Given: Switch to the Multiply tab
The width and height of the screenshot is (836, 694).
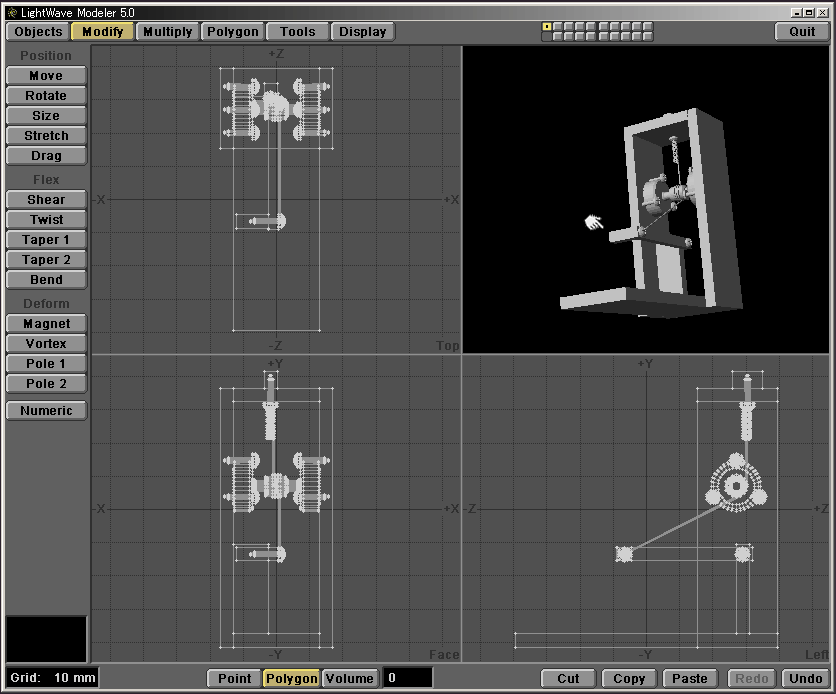Looking at the screenshot, I should pyautogui.click(x=168, y=32).
